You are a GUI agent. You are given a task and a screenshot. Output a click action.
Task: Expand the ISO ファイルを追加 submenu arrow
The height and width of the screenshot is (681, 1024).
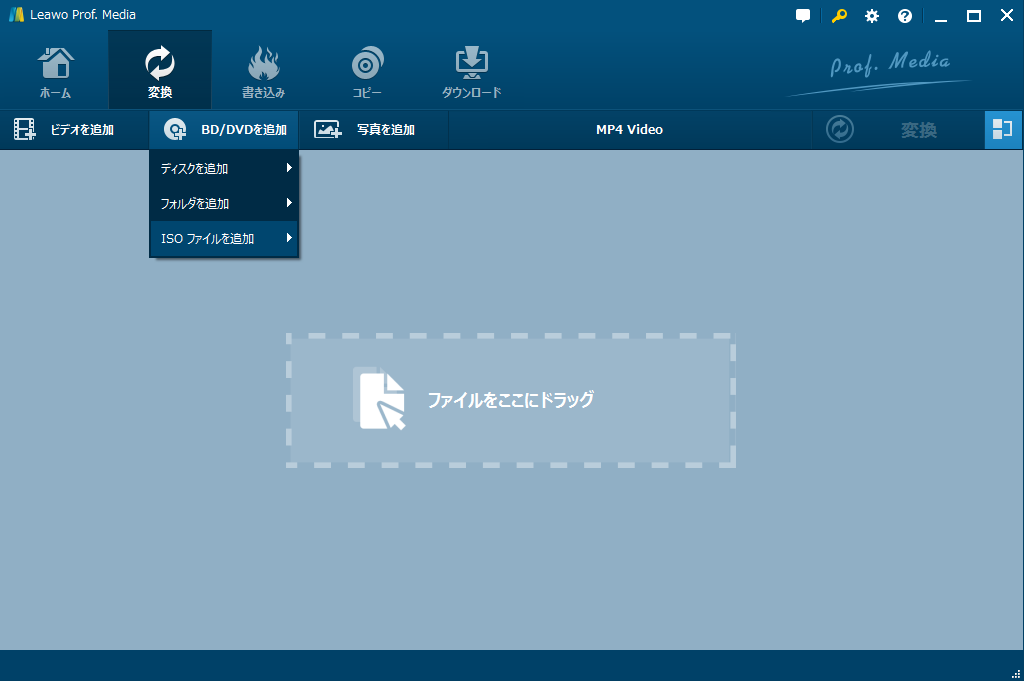pos(291,238)
